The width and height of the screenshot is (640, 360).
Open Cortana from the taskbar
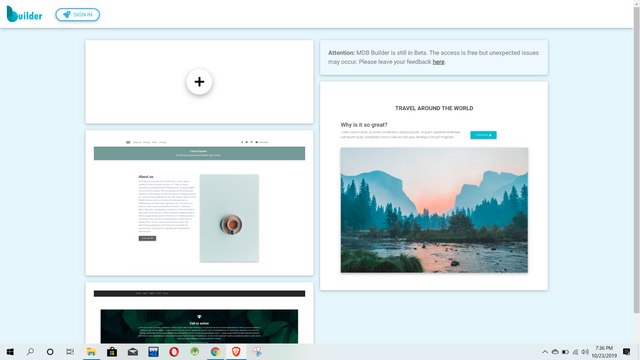click(50, 352)
